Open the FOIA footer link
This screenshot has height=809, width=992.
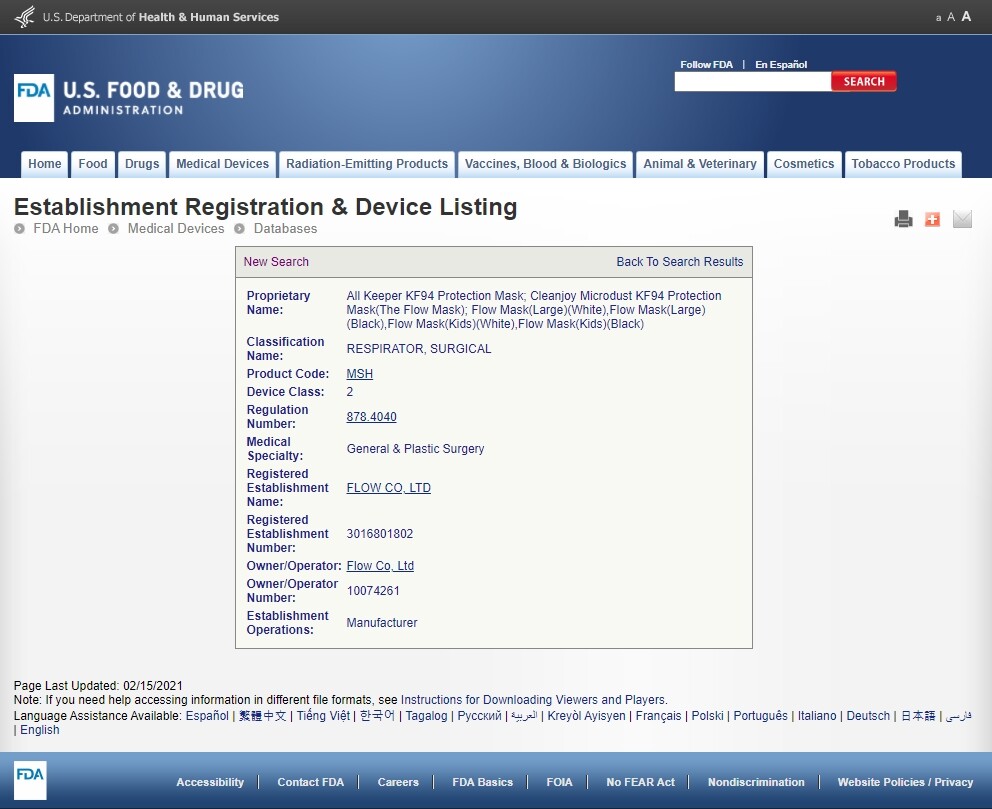click(x=559, y=782)
